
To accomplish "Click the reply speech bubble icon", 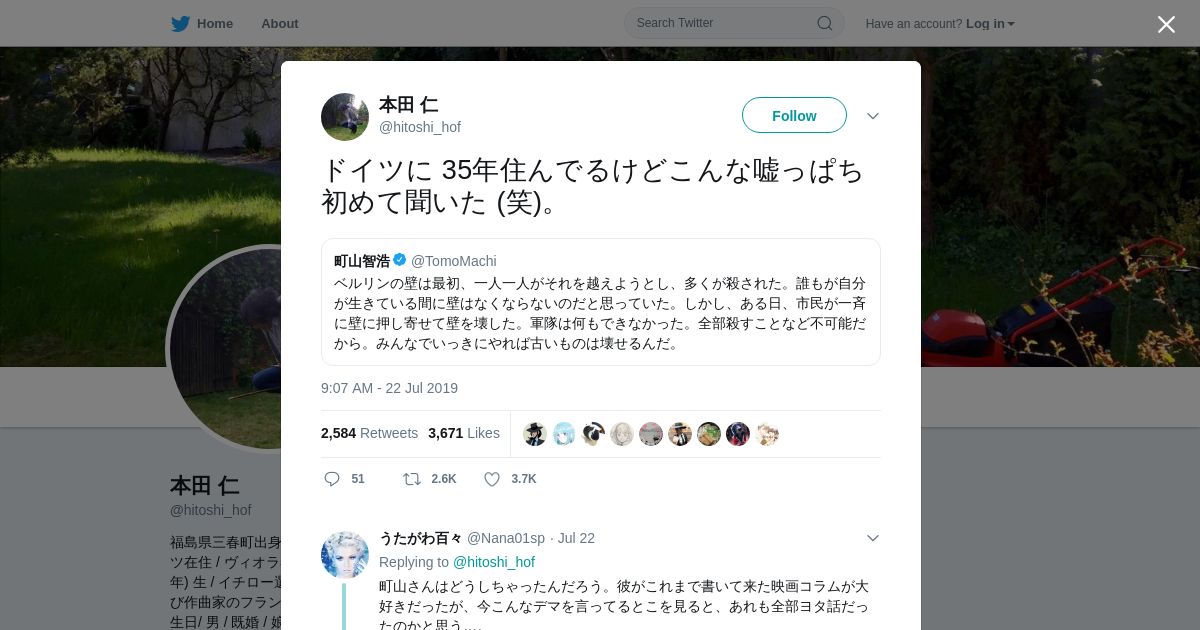I will coord(332,479).
